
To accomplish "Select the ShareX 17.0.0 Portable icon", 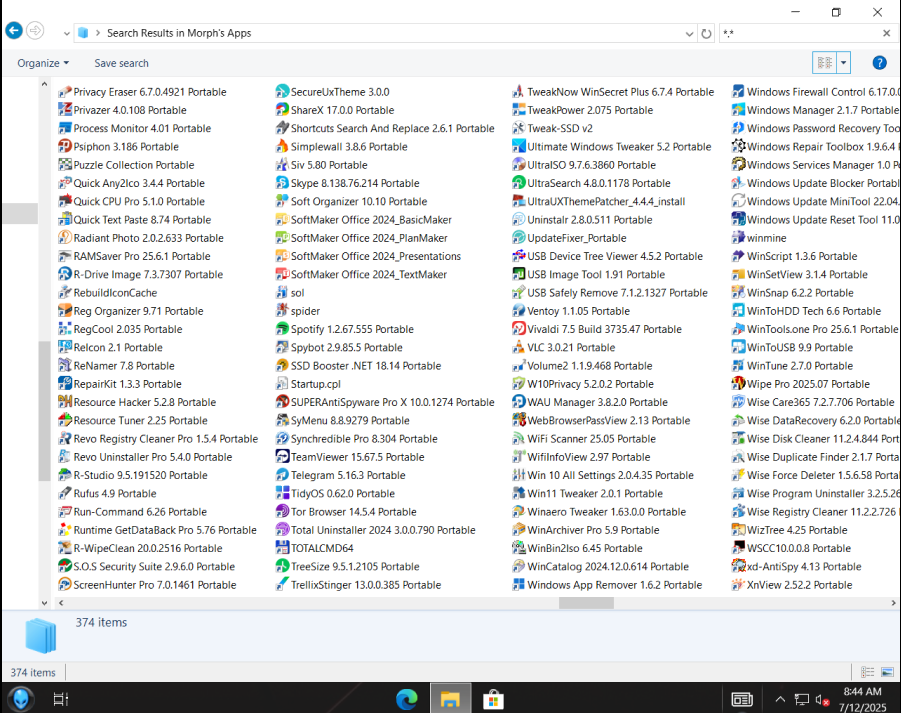I will click(282, 110).
